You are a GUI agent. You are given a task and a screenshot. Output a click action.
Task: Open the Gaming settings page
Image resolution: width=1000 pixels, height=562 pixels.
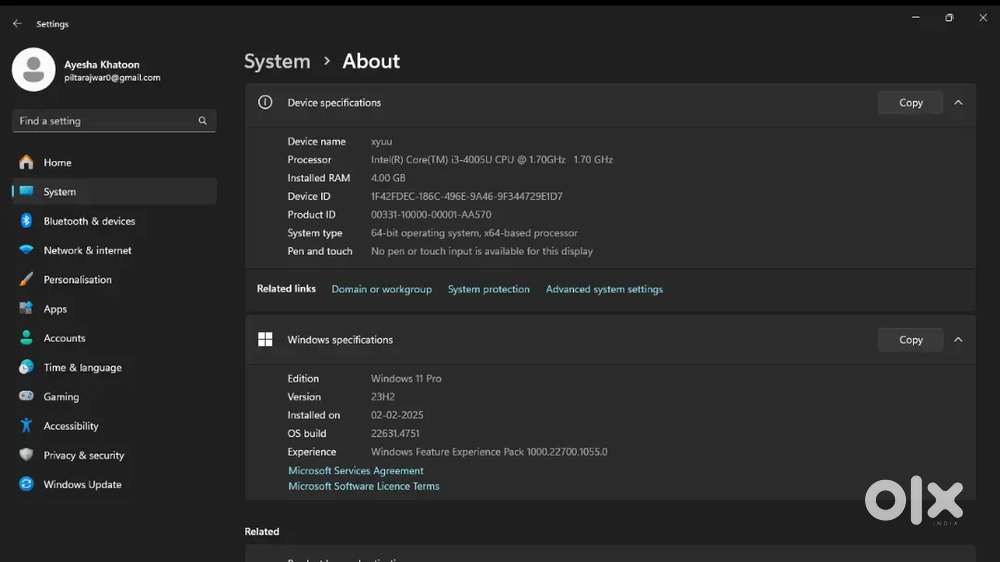pyautogui.click(x=61, y=397)
